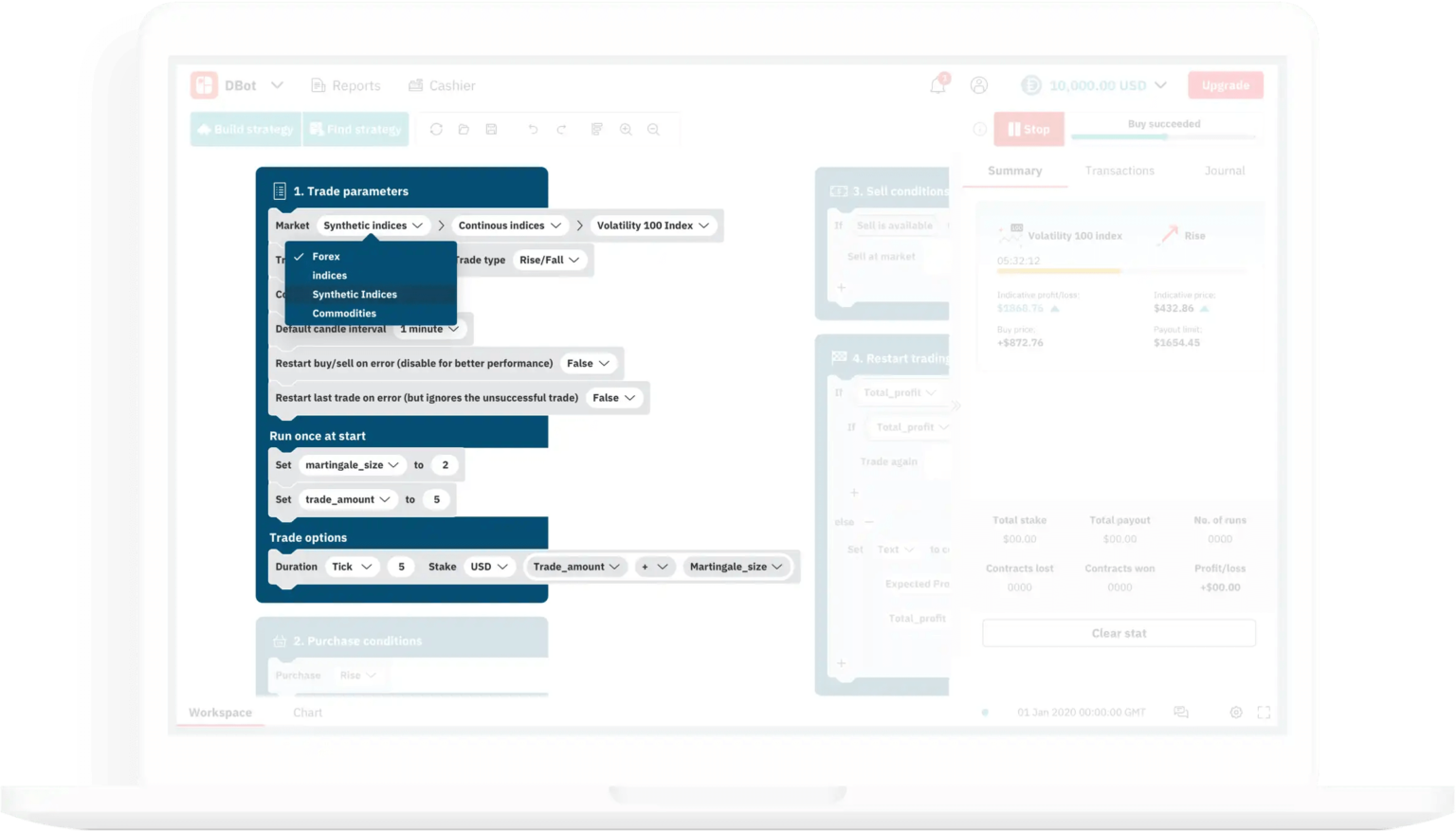Switch to the Transactions tab
The width and height of the screenshot is (1456, 831).
click(1119, 171)
